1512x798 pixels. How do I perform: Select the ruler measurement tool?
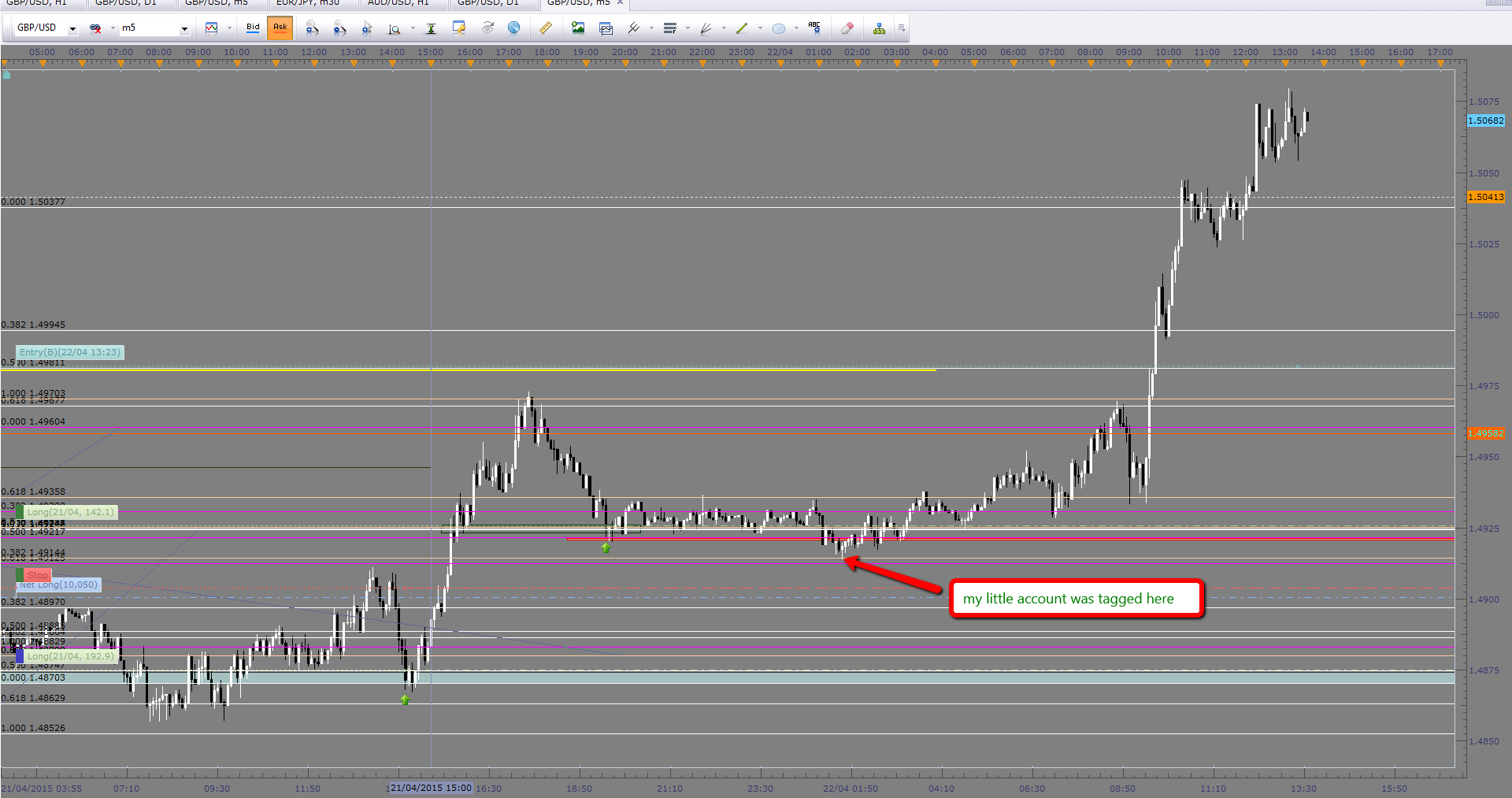point(546,28)
